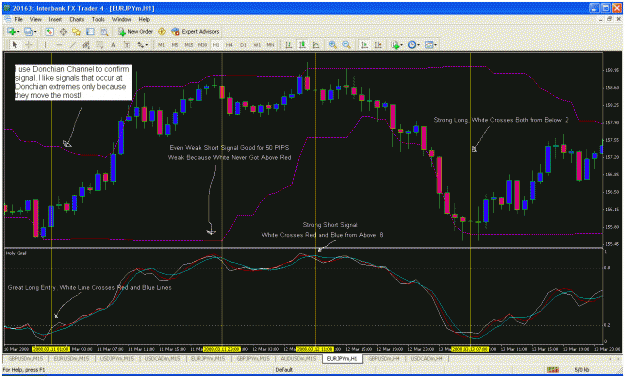Open the File menu
Viewport: 625px width, 376px height.
tap(18, 19)
